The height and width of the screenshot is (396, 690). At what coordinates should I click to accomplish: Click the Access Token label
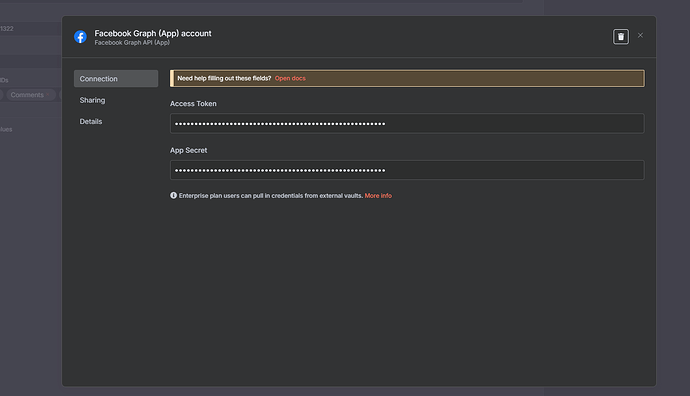click(193, 104)
